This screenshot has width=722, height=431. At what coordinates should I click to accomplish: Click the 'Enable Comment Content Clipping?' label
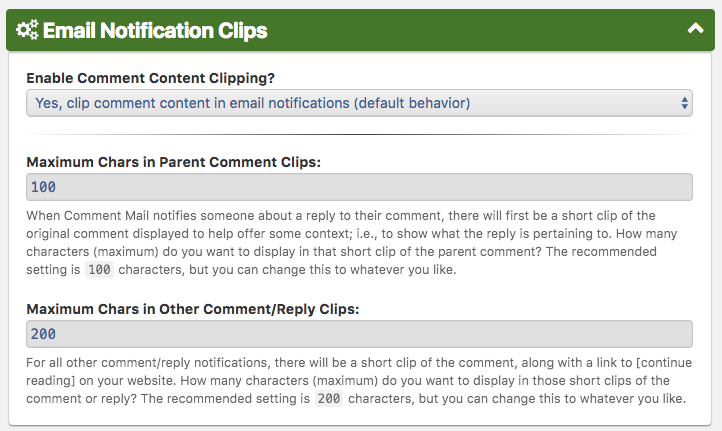tap(150, 78)
